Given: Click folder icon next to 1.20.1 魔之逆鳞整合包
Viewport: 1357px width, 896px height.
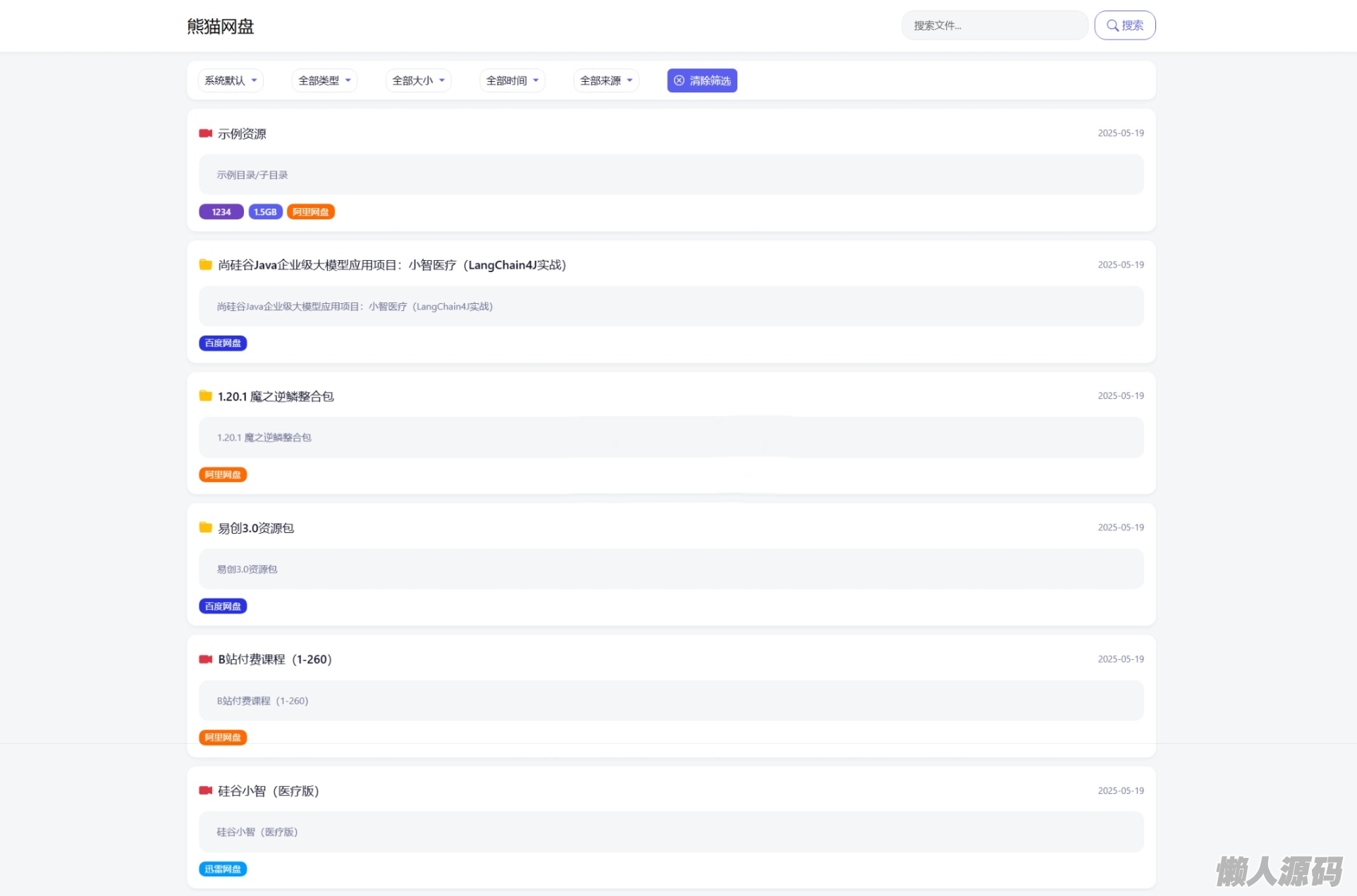Looking at the screenshot, I should 205,396.
